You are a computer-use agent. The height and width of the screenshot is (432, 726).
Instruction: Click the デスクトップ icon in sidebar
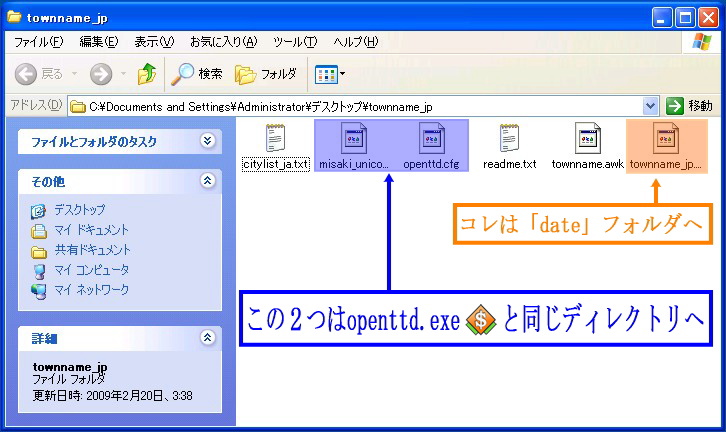(38, 211)
